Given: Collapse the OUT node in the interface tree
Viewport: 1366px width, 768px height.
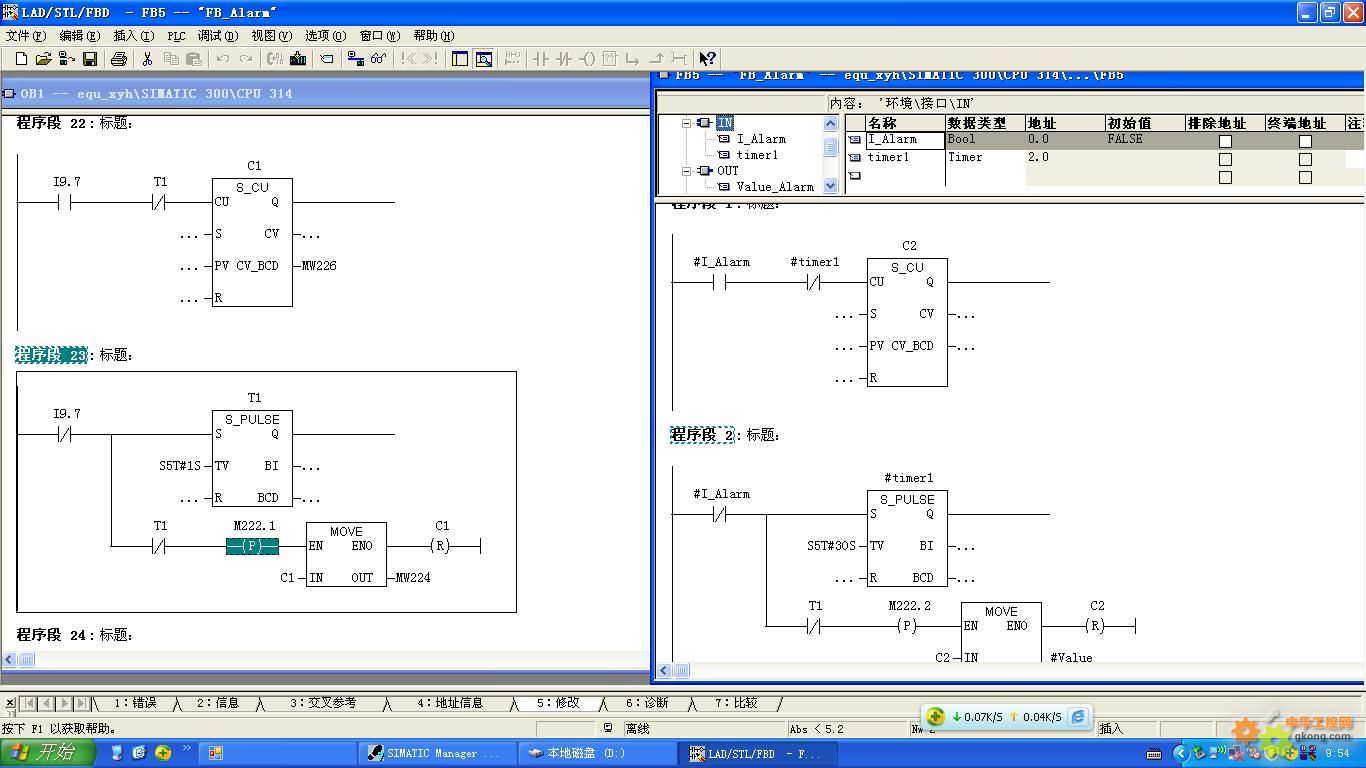Looking at the screenshot, I should (687, 171).
